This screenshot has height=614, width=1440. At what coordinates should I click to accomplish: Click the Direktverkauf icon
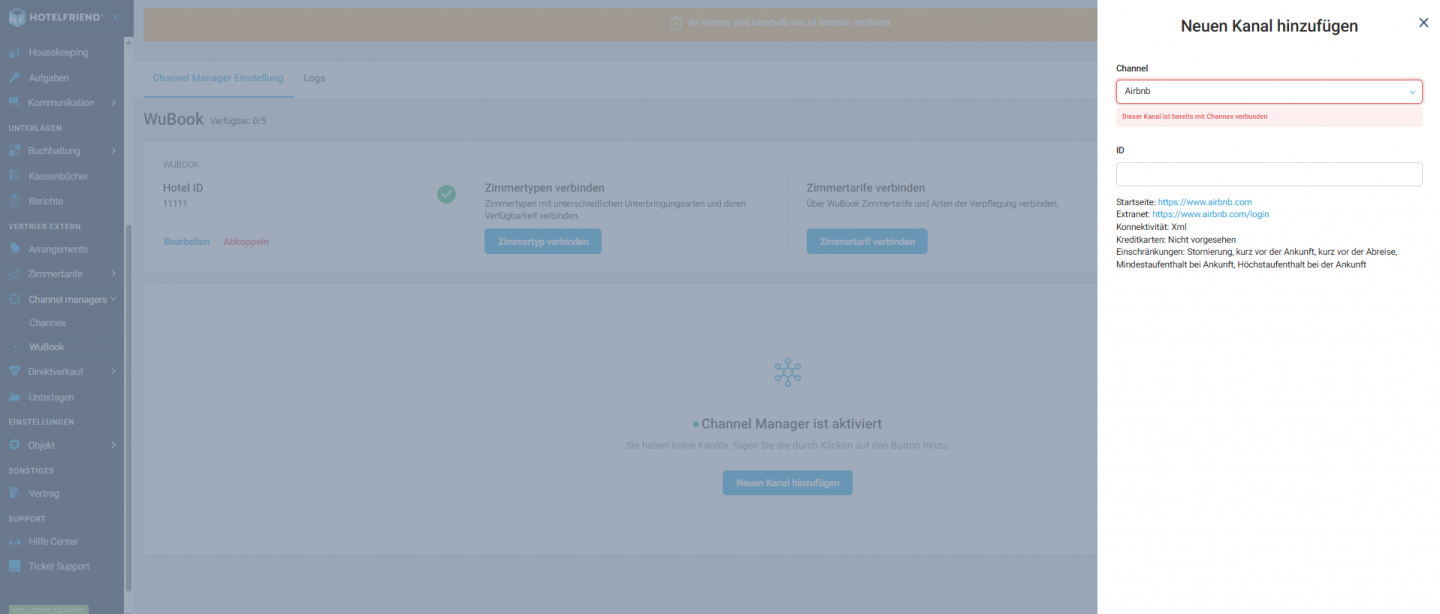click(x=15, y=371)
